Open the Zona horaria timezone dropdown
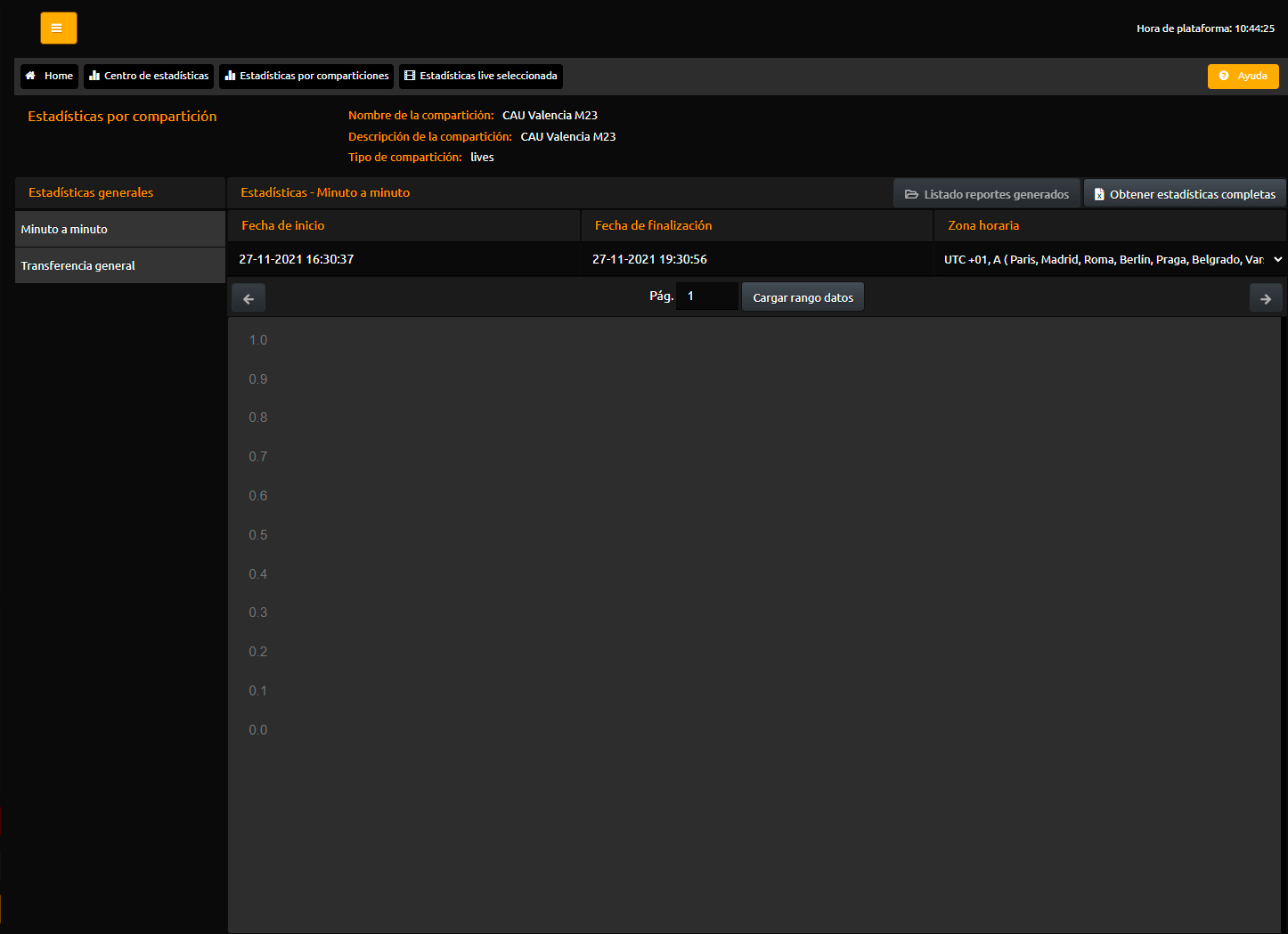This screenshot has width=1288, height=934. (x=1111, y=259)
